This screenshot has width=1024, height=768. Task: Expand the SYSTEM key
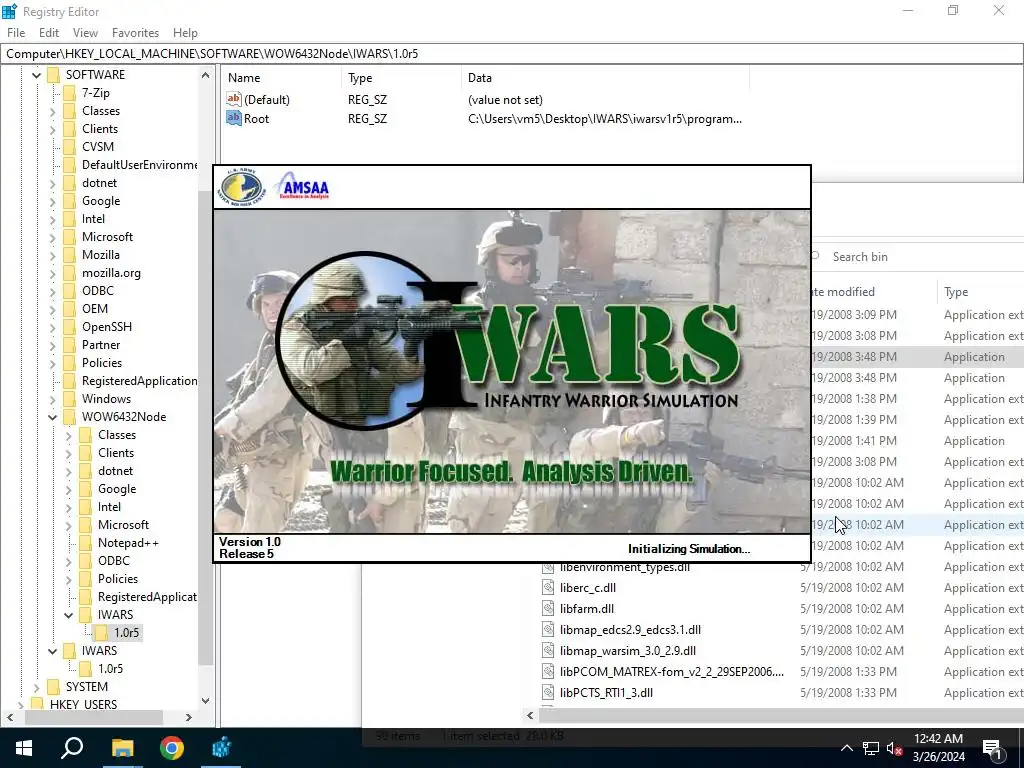point(37,687)
